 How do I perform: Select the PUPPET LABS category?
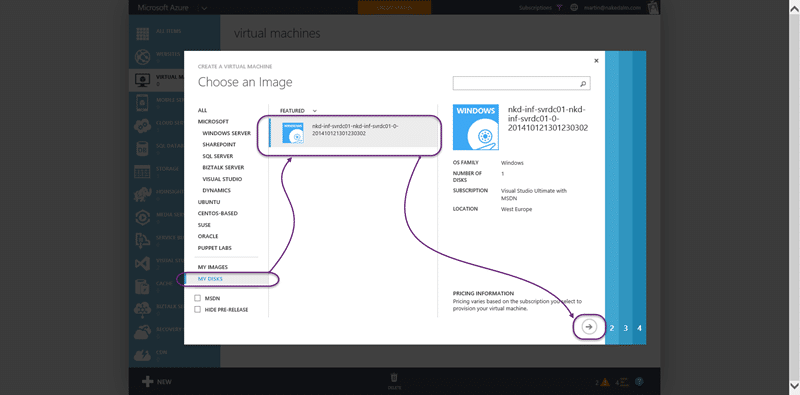[215, 248]
